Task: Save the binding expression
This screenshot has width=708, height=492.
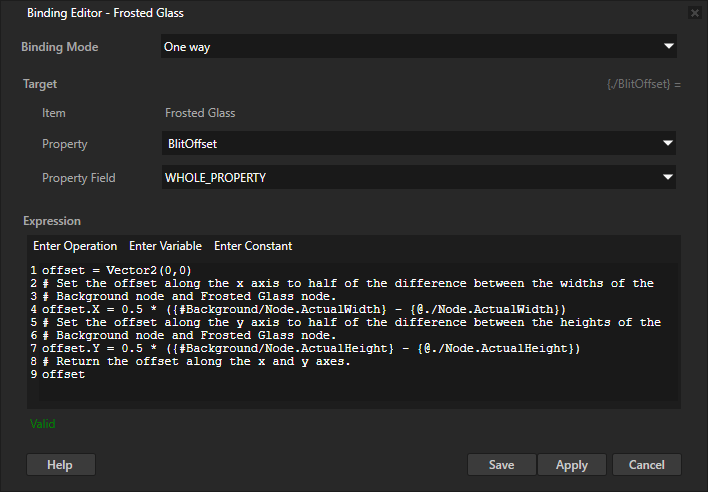Action: pos(501,465)
